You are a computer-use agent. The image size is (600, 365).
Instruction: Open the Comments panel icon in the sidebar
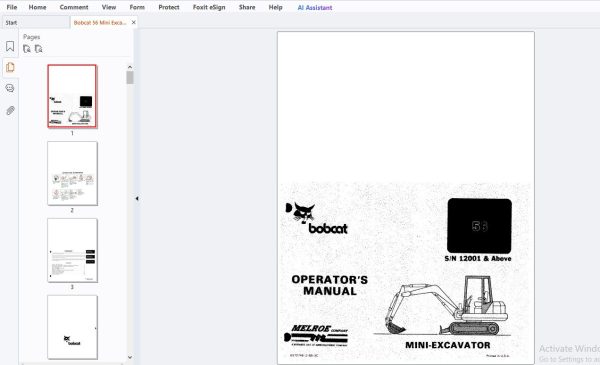click(x=10, y=88)
